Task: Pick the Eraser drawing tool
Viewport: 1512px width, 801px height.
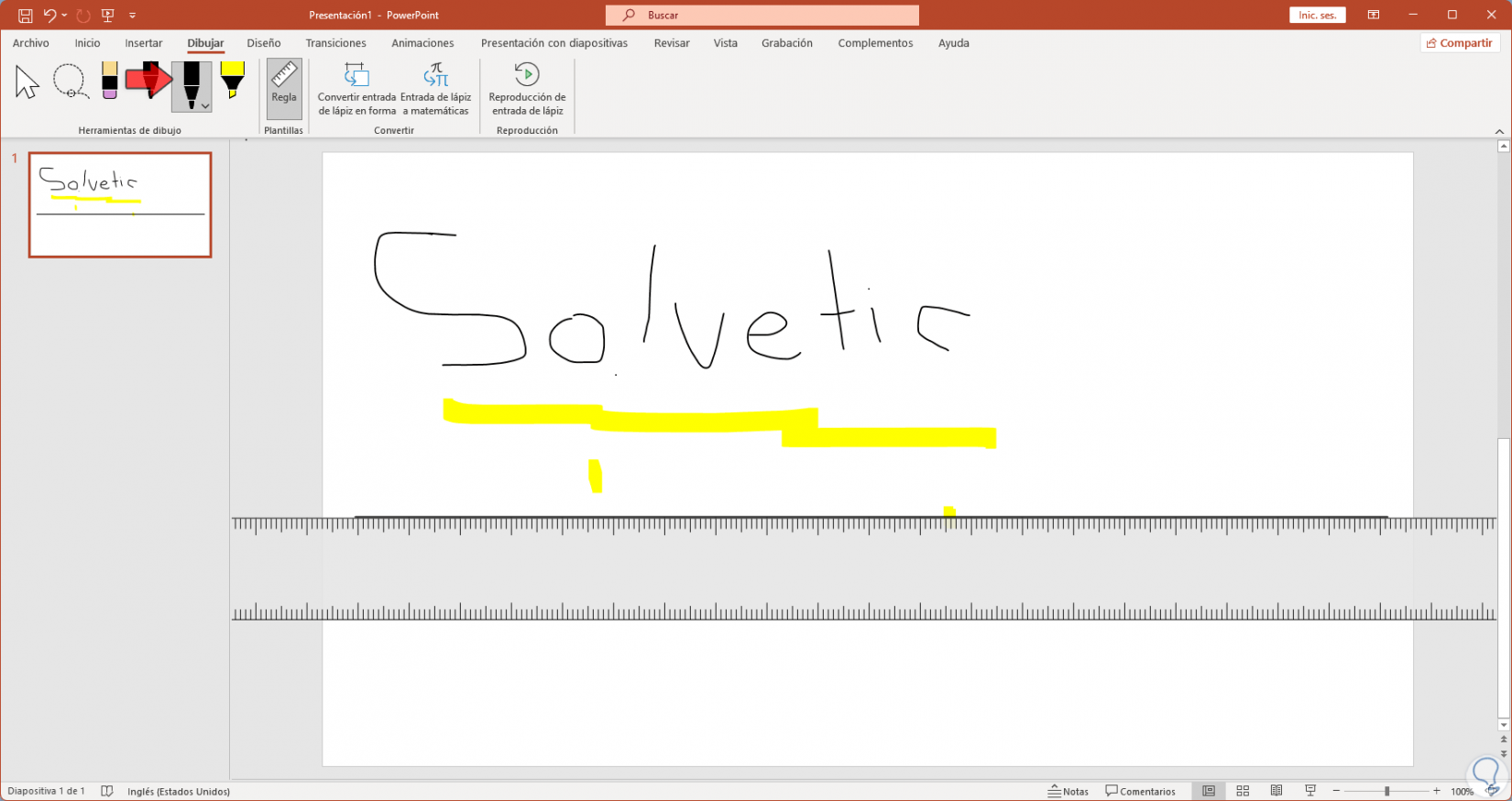Action: 110,81
